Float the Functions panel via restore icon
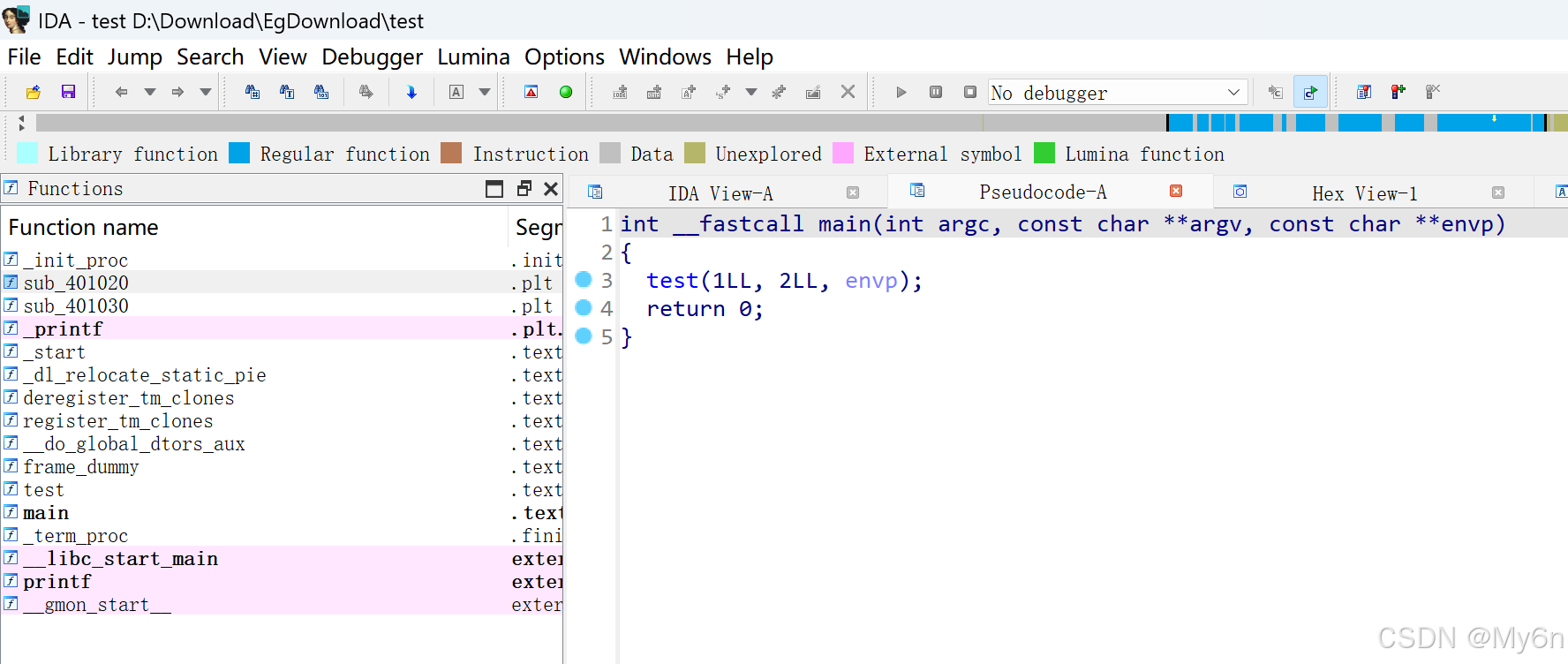Screen dimensions: 1568x664 524,188
